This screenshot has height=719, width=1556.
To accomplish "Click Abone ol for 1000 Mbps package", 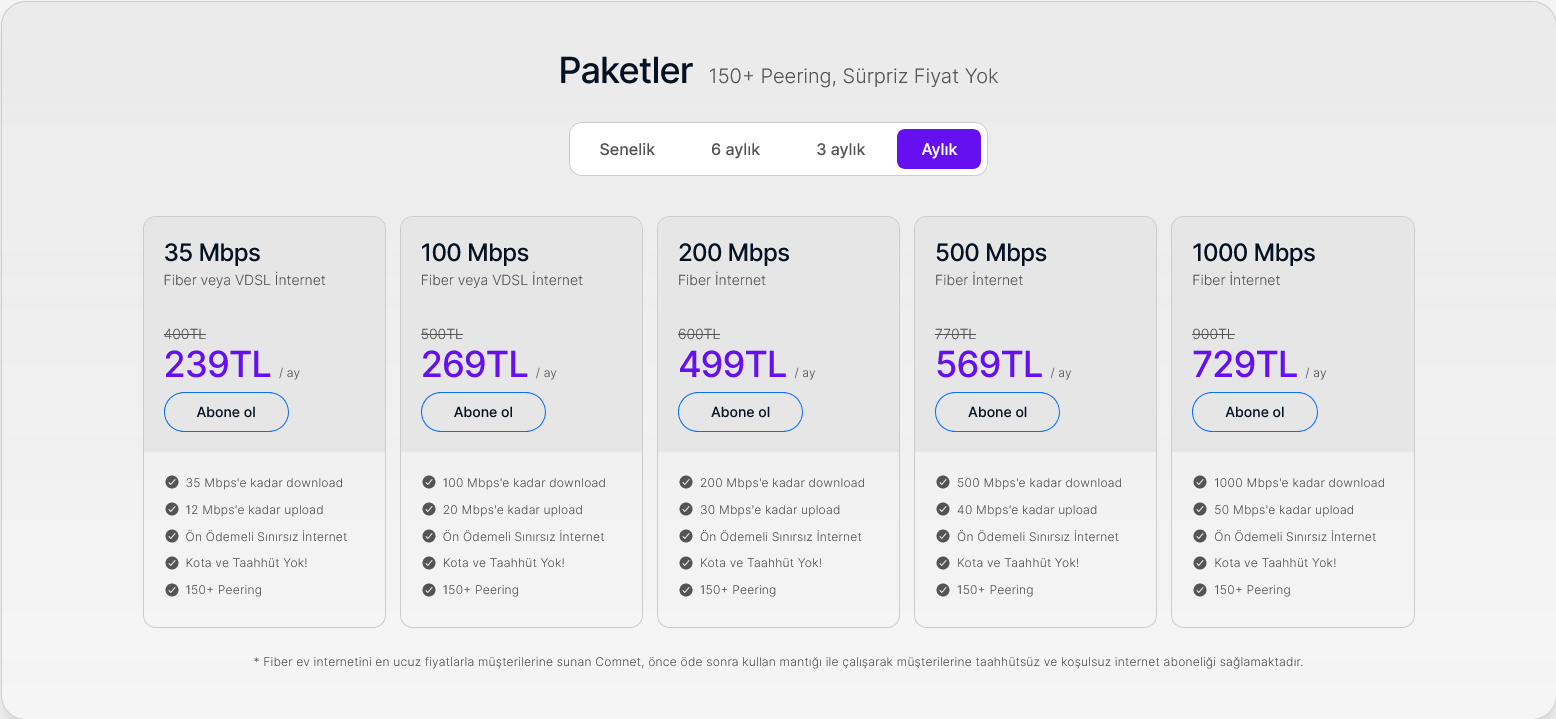I will coord(1255,412).
